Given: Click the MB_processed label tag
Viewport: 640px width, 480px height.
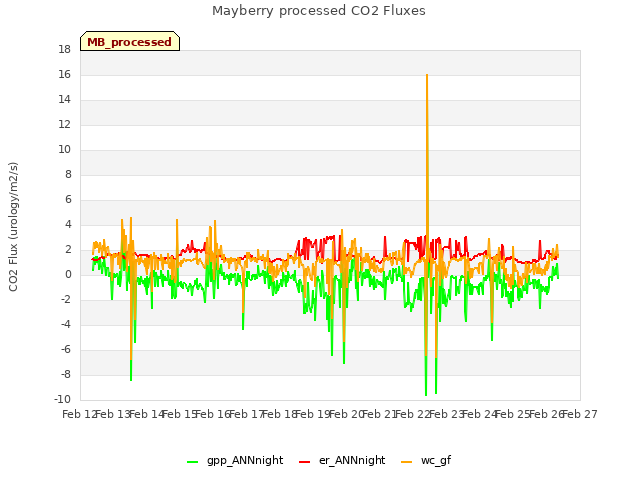Looking at the screenshot, I should (x=130, y=41).
